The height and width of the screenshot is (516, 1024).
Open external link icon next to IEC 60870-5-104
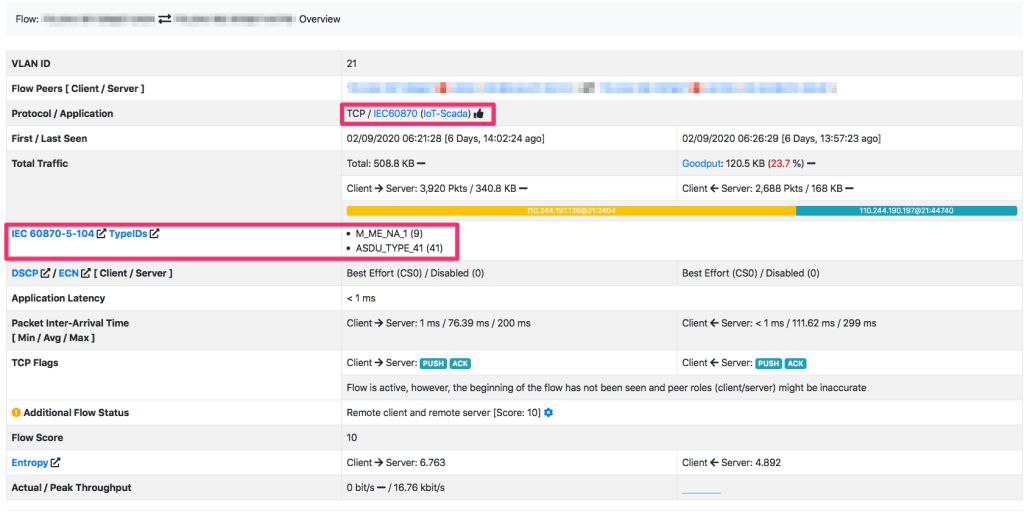click(101, 234)
